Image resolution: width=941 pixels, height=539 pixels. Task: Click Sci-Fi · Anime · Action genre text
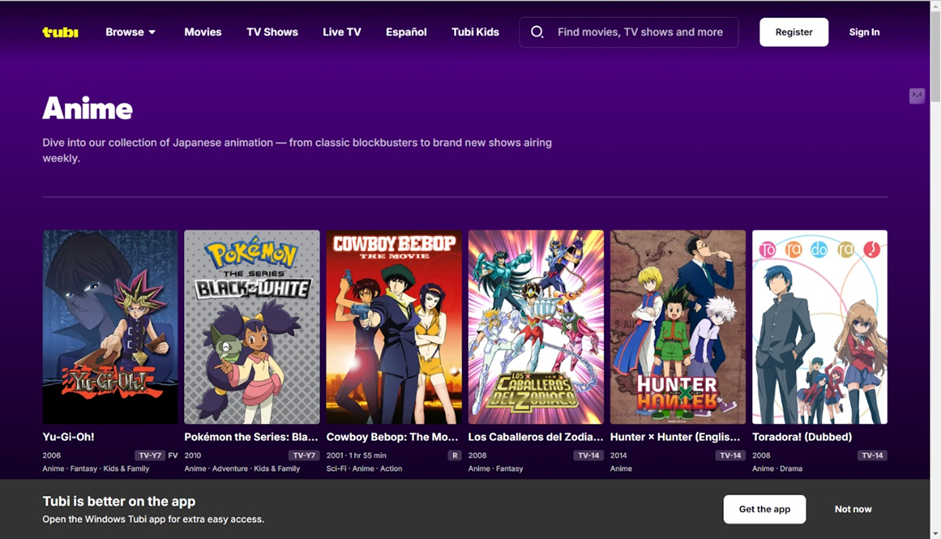point(364,469)
